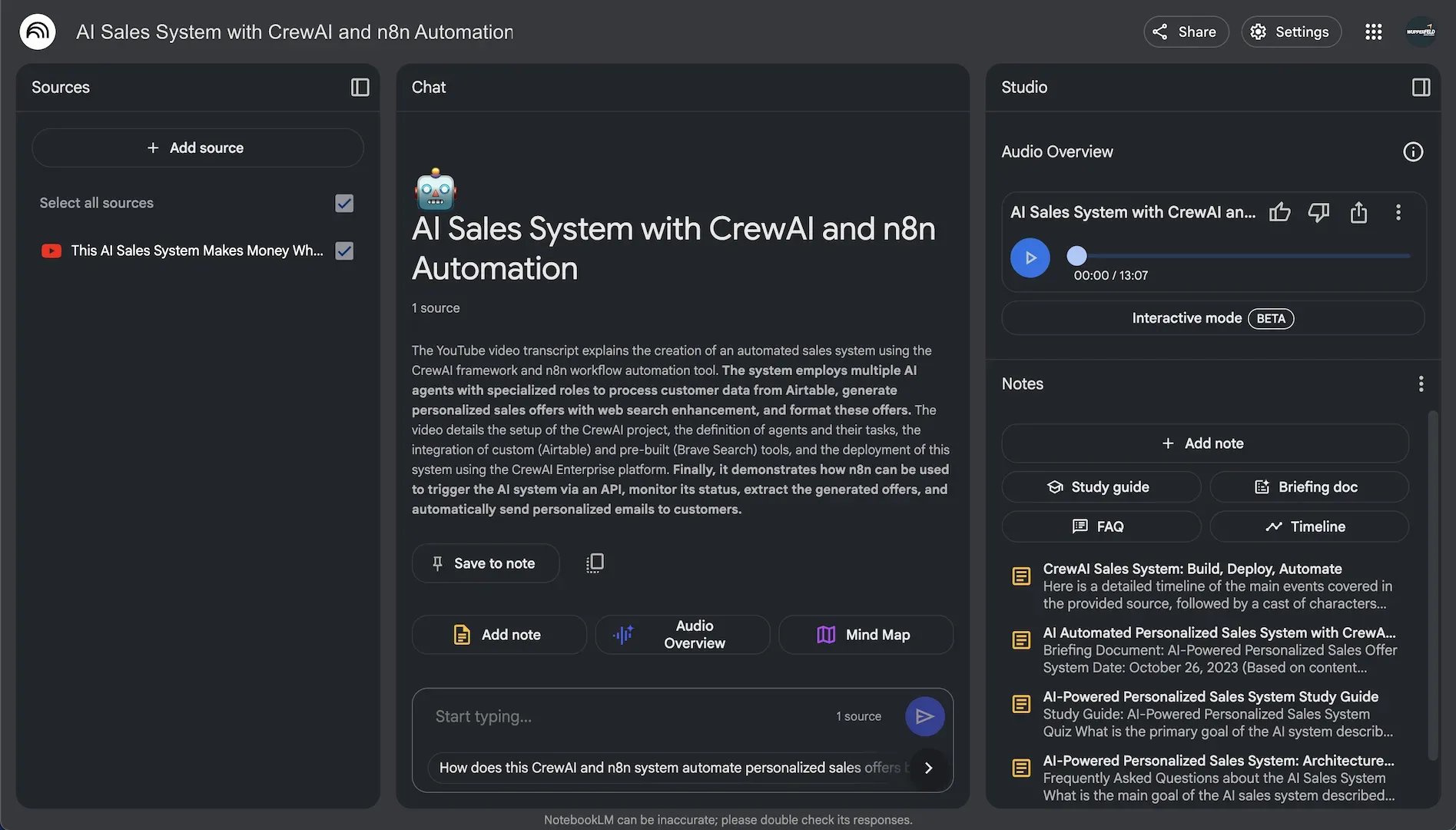This screenshot has height=830, width=1456.
Task: Copy the chat summary text
Action: (x=595, y=563)
